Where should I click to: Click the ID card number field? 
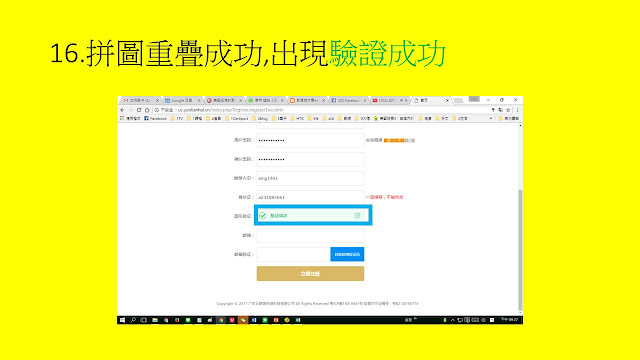tap(310, 197)
